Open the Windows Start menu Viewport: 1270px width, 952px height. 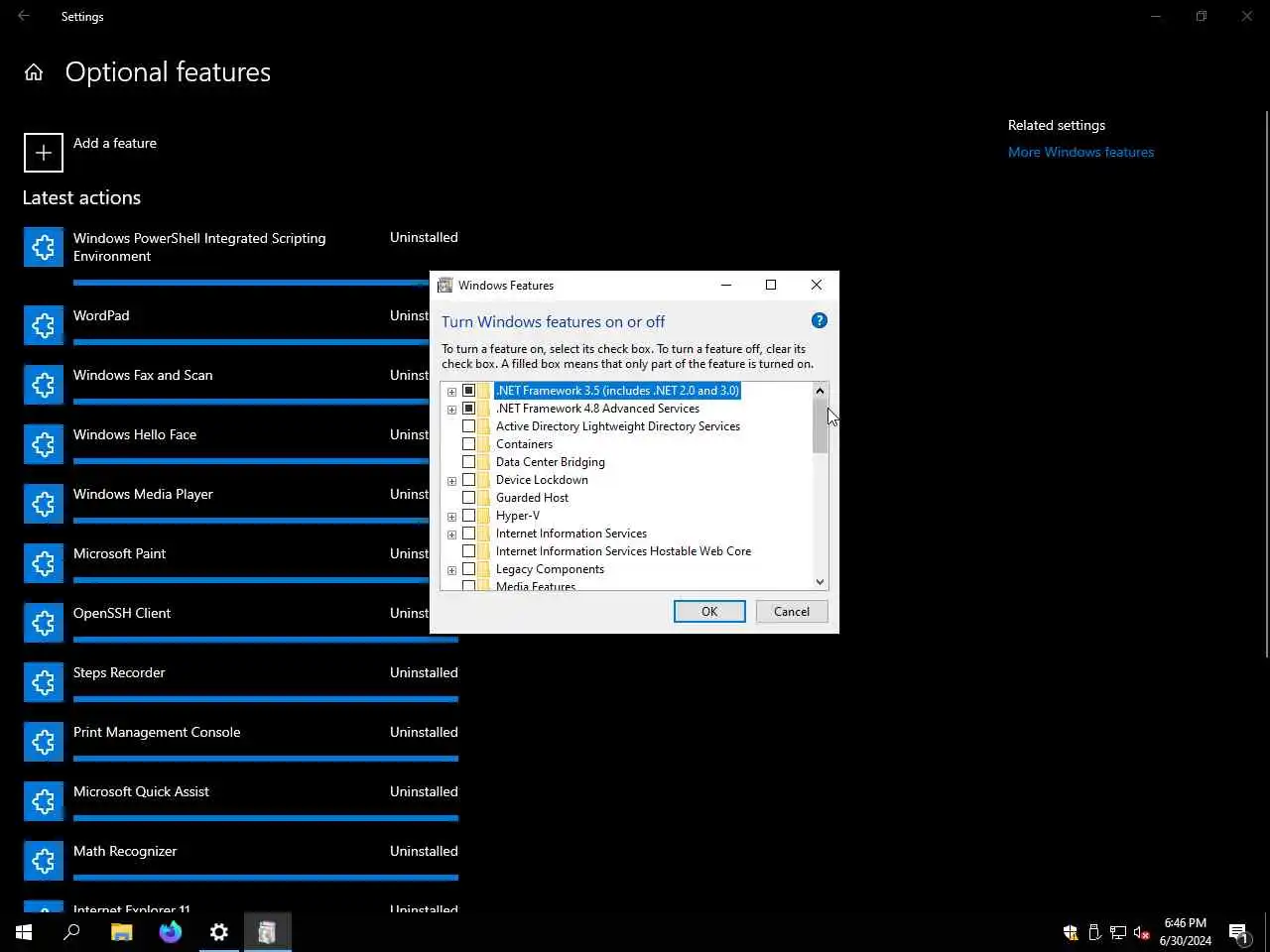pyautogui.click(x=24, y=932)
